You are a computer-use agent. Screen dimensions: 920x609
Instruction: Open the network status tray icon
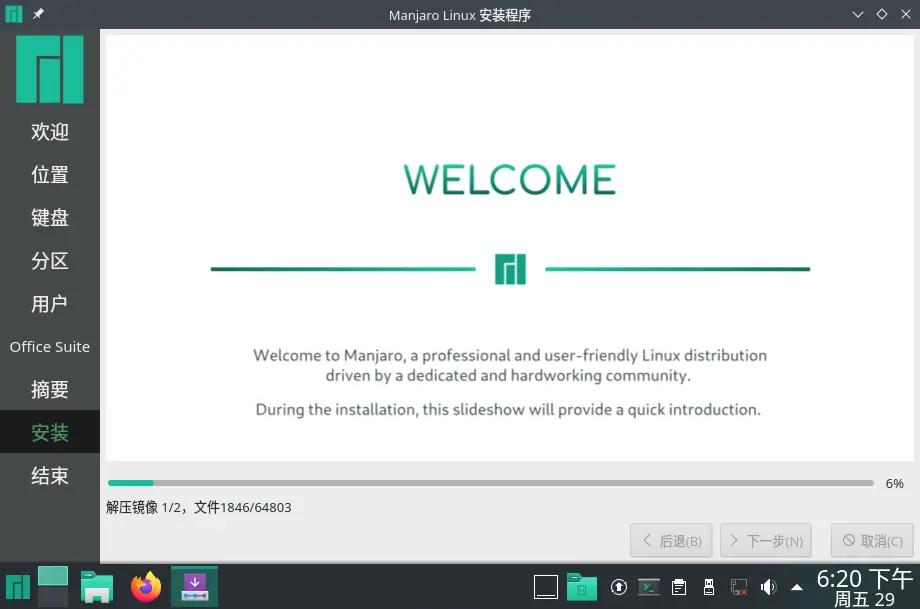tap(739, 587)
